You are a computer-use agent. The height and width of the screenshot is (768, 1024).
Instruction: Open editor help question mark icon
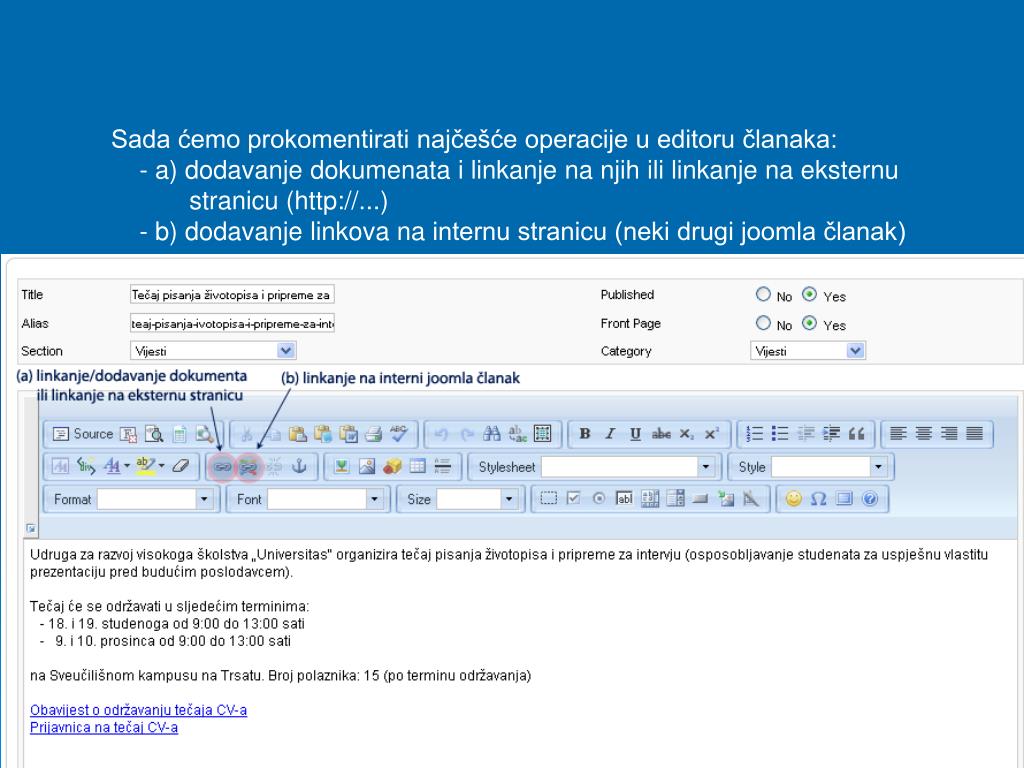[x=869, y=499]
